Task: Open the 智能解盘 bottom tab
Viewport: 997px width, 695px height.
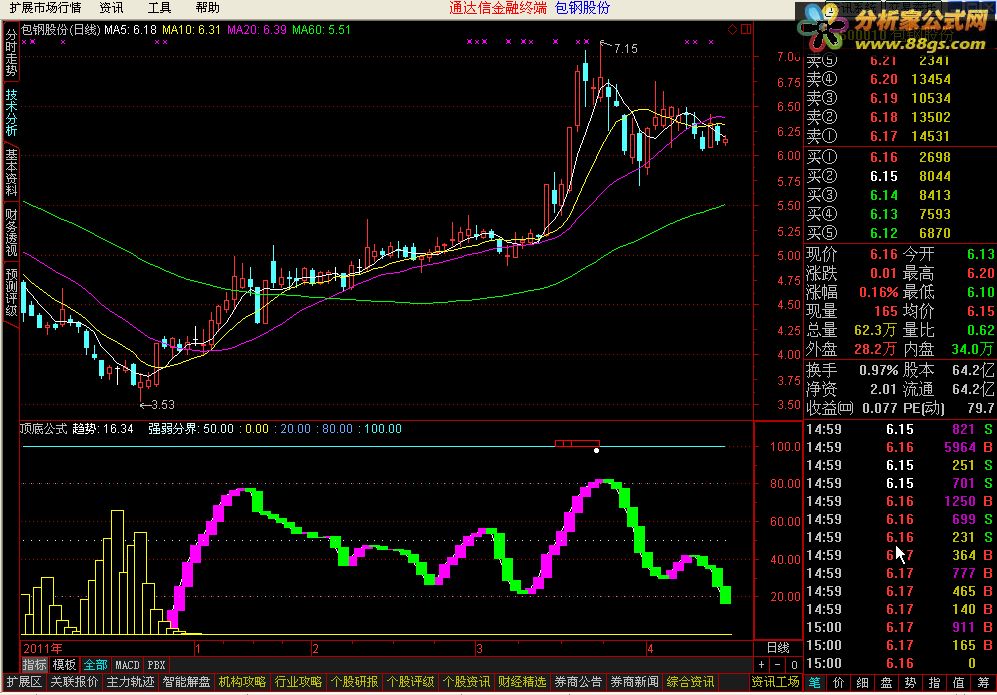Action: (186, 682)
